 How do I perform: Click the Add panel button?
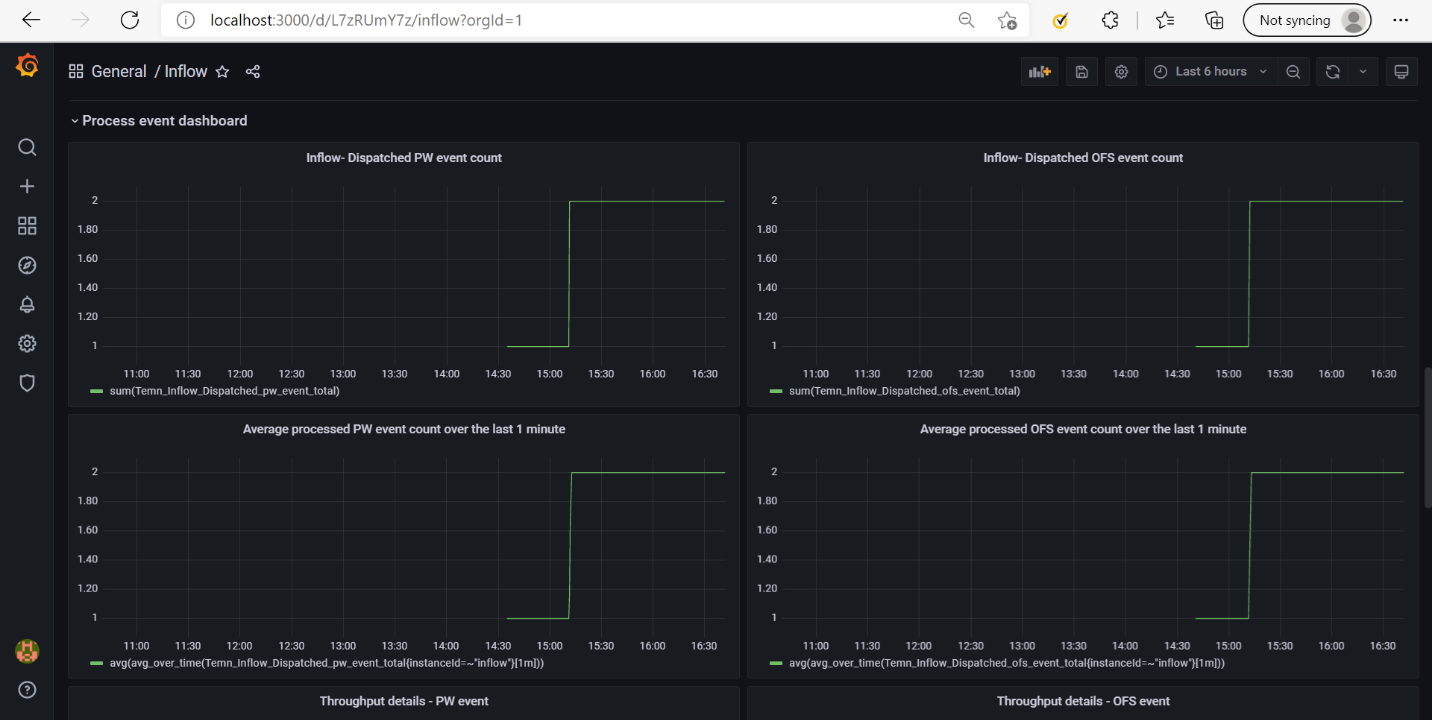pos(1039,72)
